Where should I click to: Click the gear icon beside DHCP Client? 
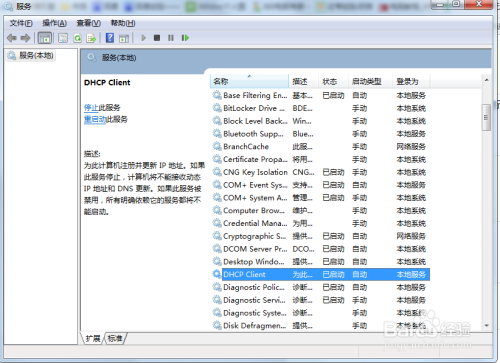point(217,274)
